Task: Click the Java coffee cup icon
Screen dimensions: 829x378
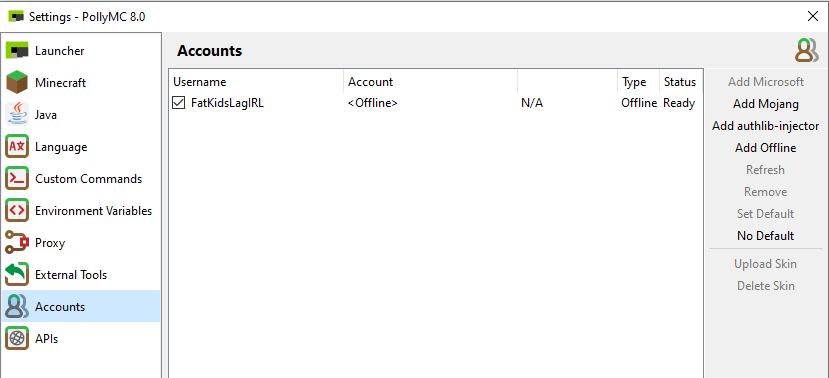Action: (x=16, y=115)
